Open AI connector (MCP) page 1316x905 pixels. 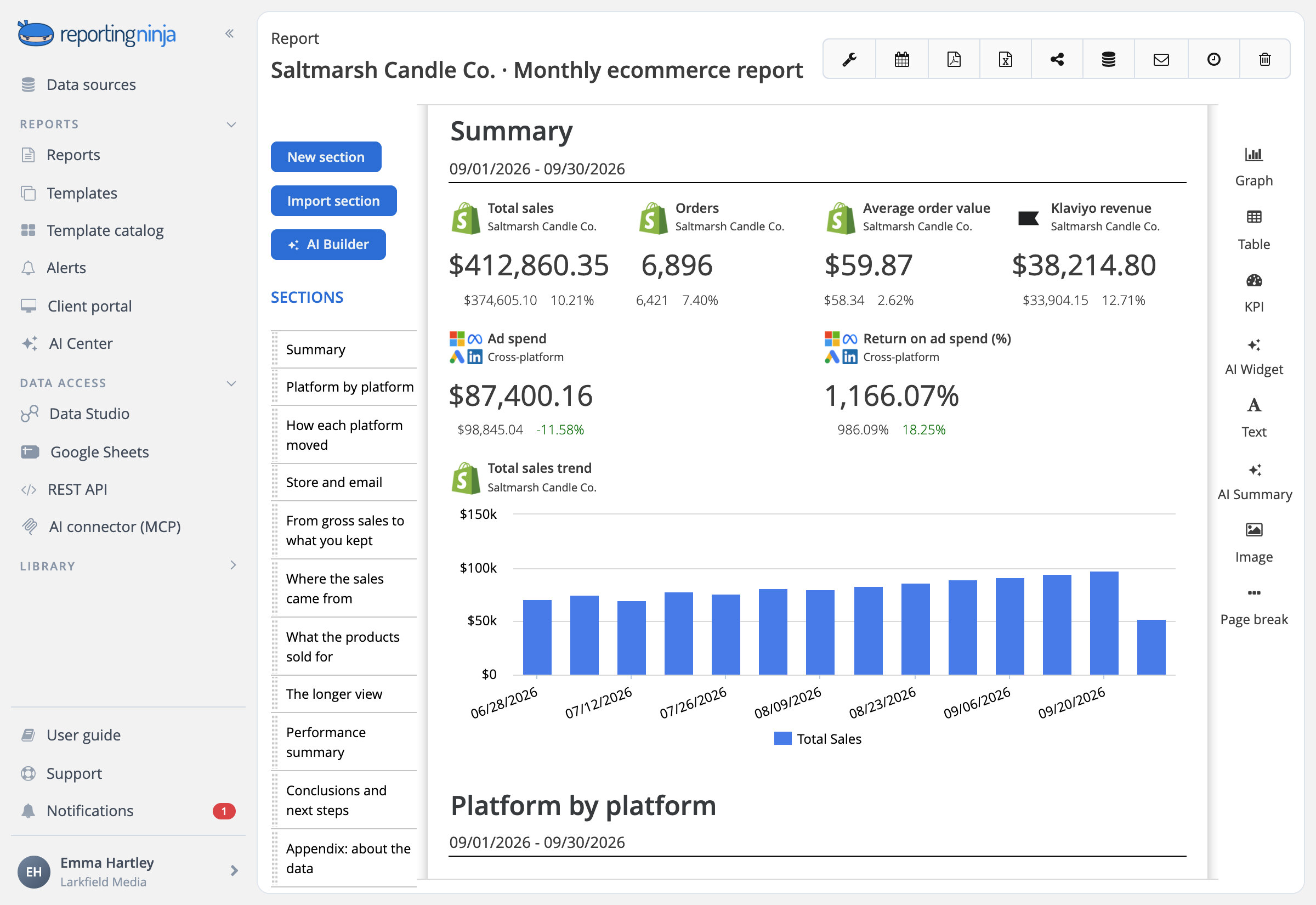(101, 526)
